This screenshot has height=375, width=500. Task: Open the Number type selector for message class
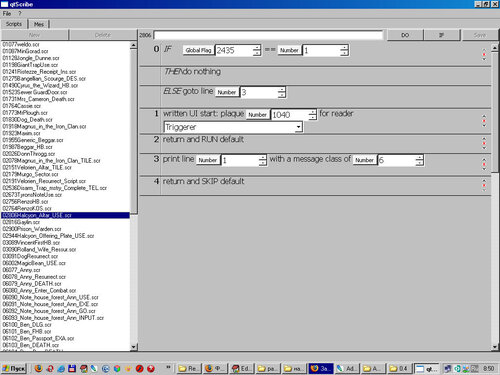coord(364,160)
